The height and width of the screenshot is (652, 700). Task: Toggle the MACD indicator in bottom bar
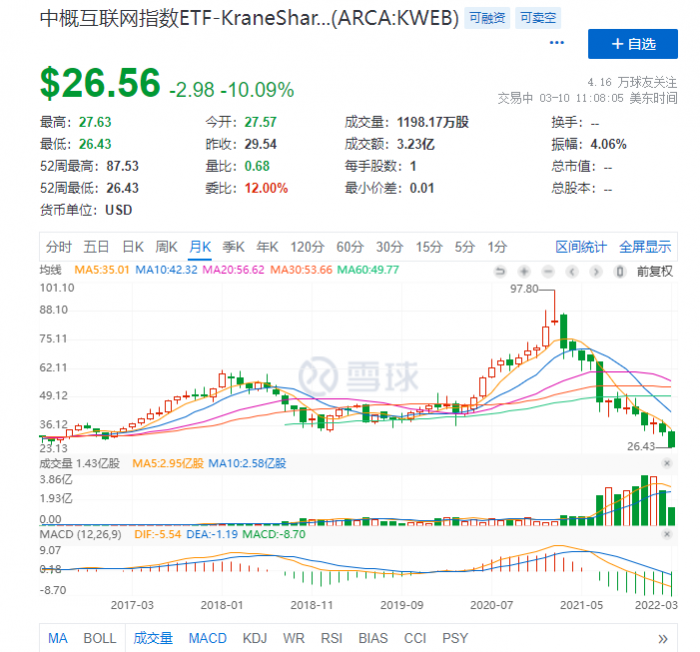tap(208, 638)
